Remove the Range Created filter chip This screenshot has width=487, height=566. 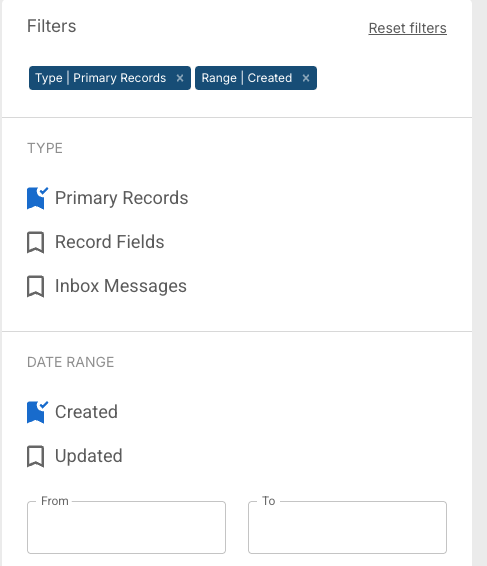(x=306, y=78)
